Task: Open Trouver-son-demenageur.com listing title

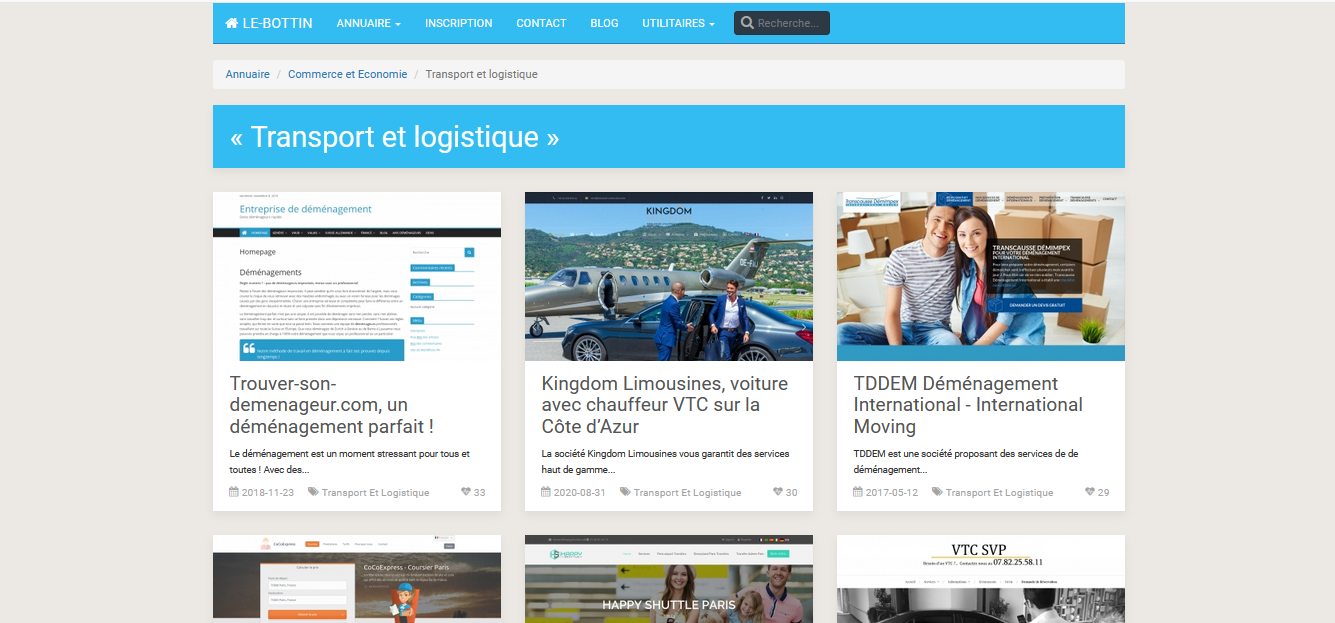Action: (x=331, y=405)
